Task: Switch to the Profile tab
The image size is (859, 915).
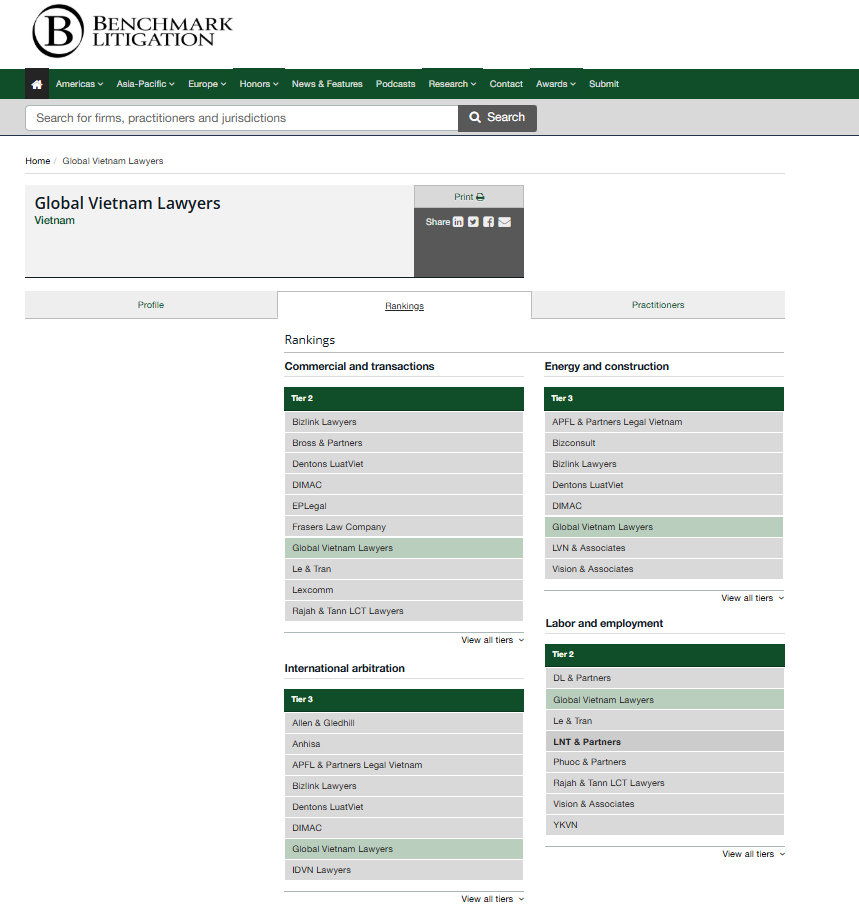Action: pyautogui.click(x=151, y=305)
